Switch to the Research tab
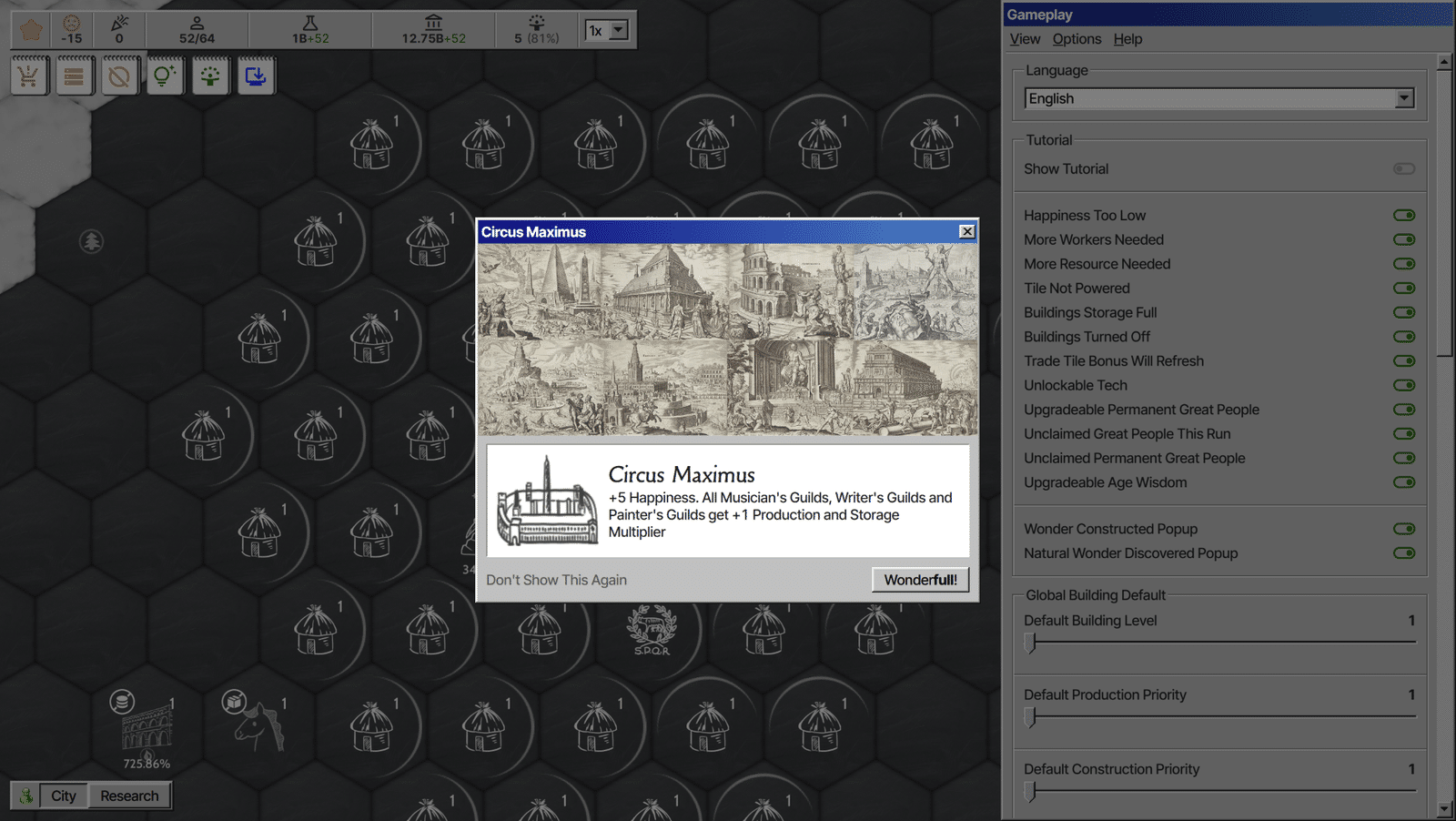Viewport: 1456px width, 821px height. click(x=129, y=796)
